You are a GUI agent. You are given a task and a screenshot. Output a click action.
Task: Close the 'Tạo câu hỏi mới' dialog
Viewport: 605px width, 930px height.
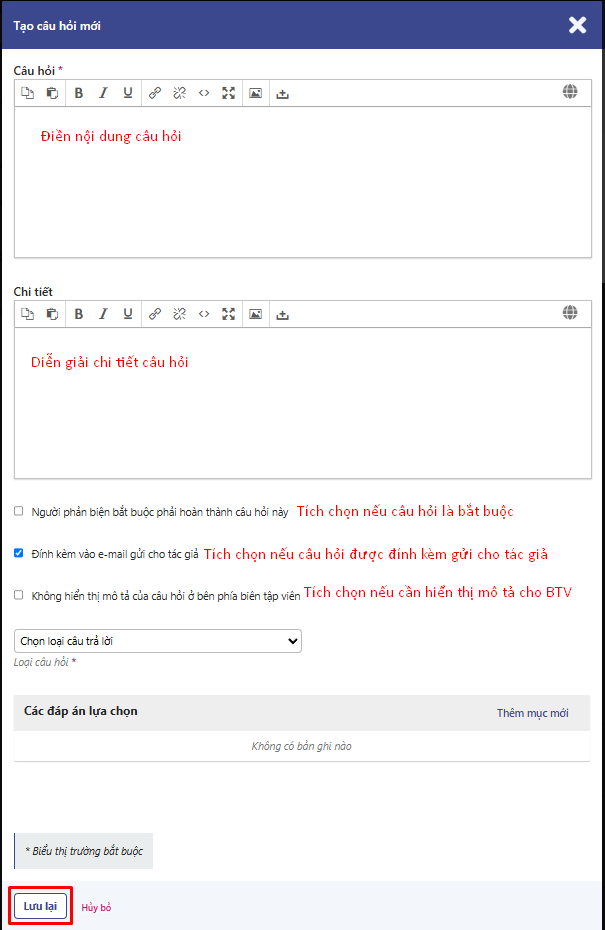point(577,25)
